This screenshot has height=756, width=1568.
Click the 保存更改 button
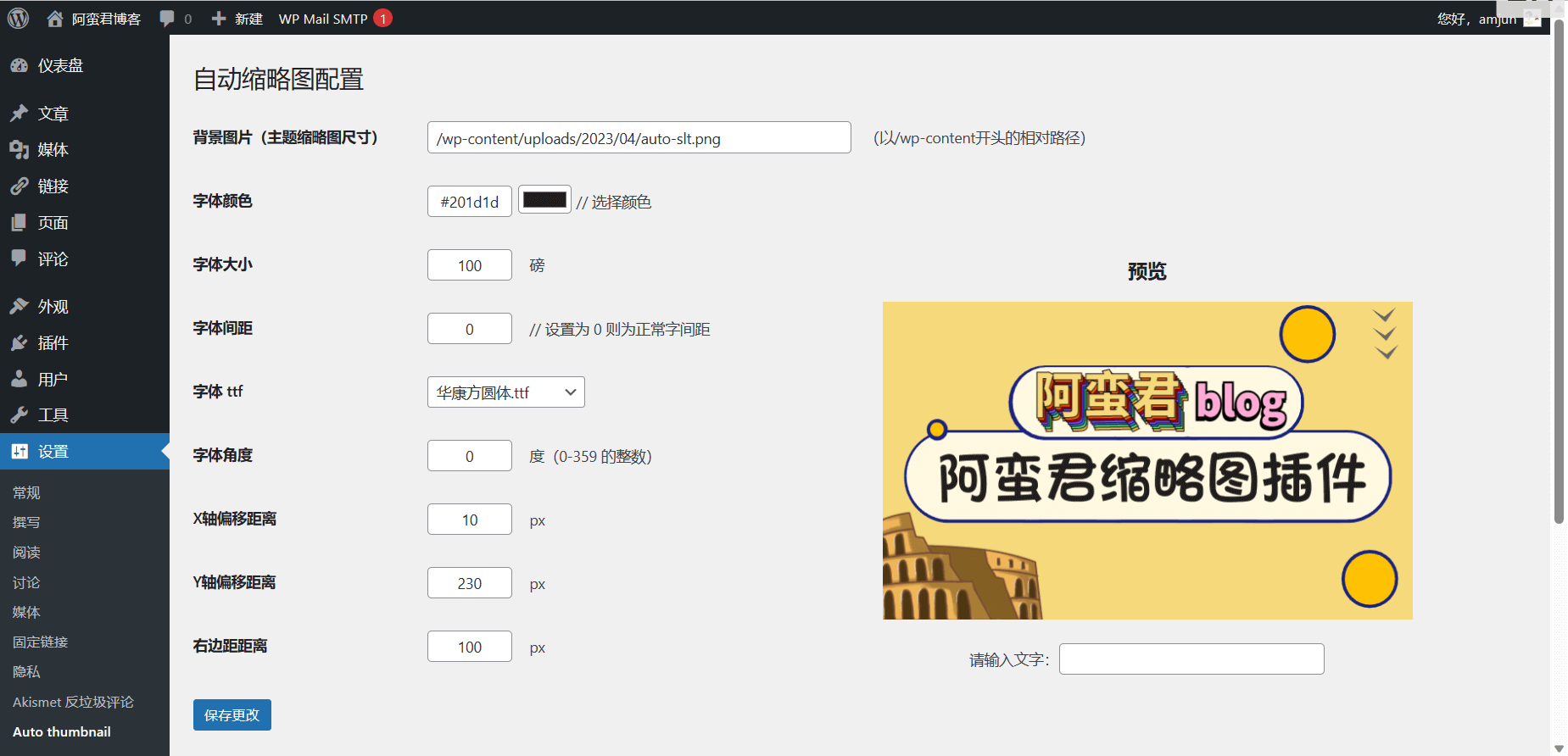[232, 715]
